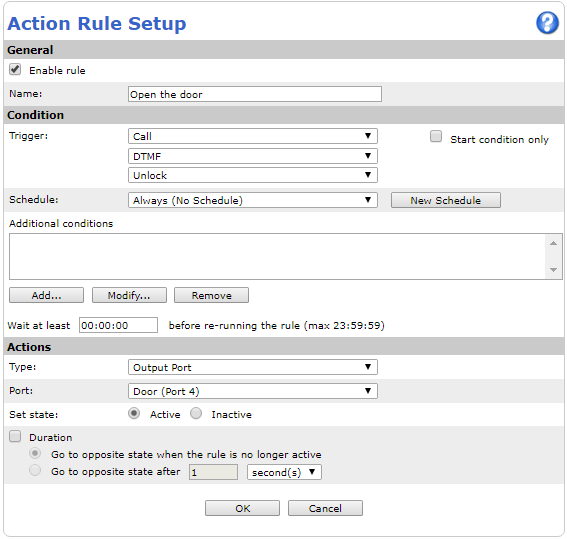
Task: Click the Wait at least time field
Action: pos(118,325)
